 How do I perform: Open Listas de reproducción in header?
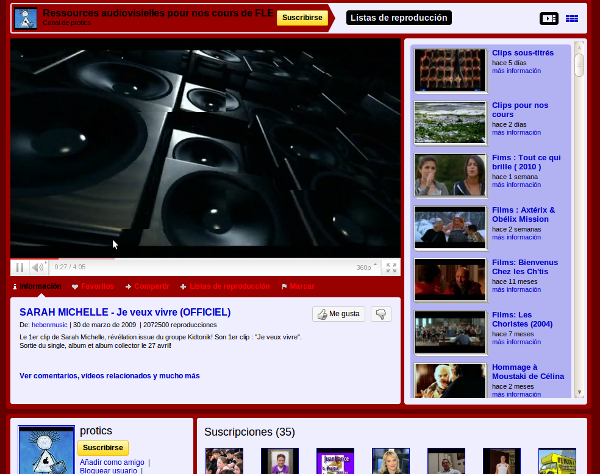click(399, 18)
